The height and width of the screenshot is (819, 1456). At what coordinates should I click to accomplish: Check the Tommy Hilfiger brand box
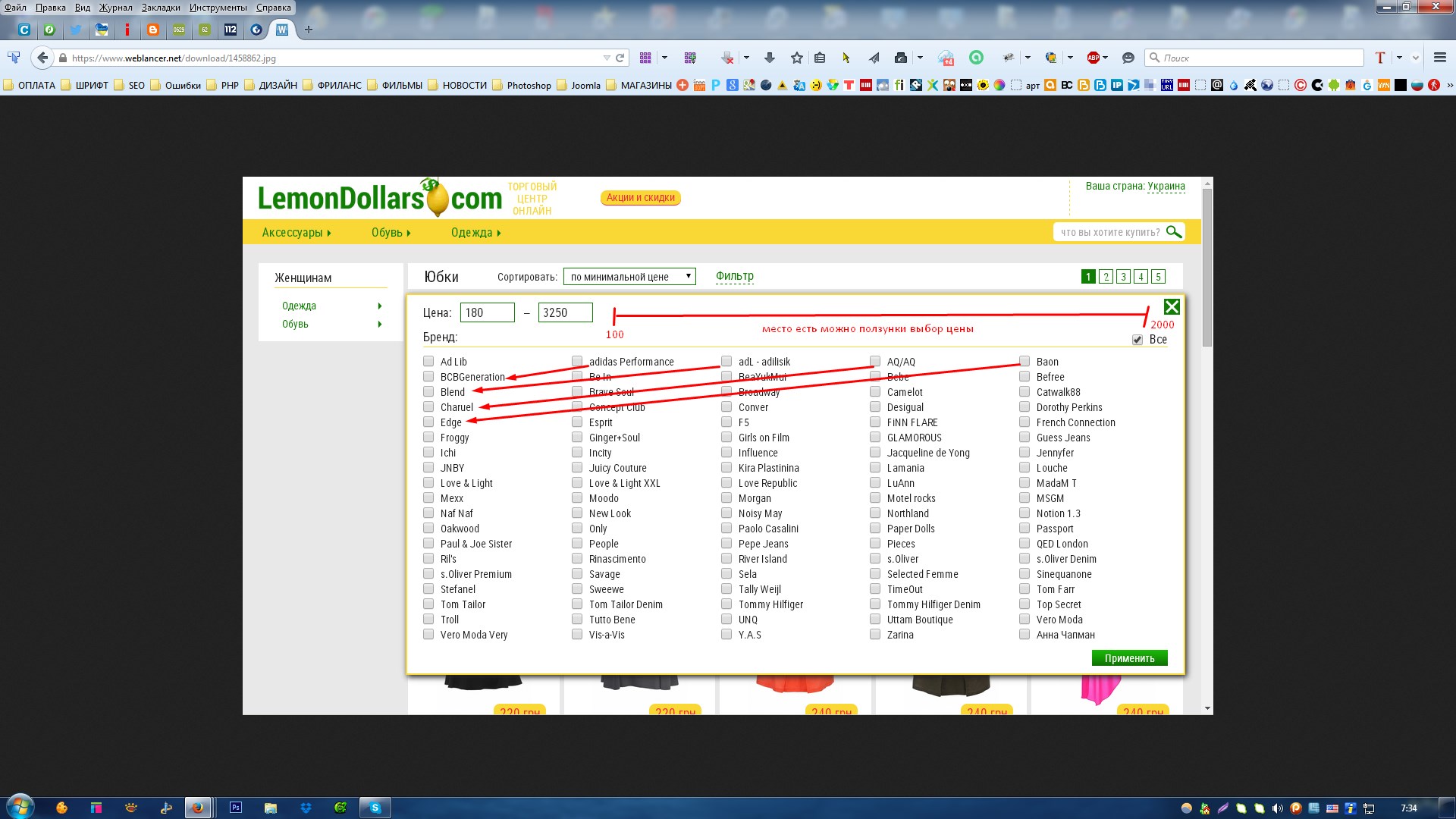coord(726,604)
